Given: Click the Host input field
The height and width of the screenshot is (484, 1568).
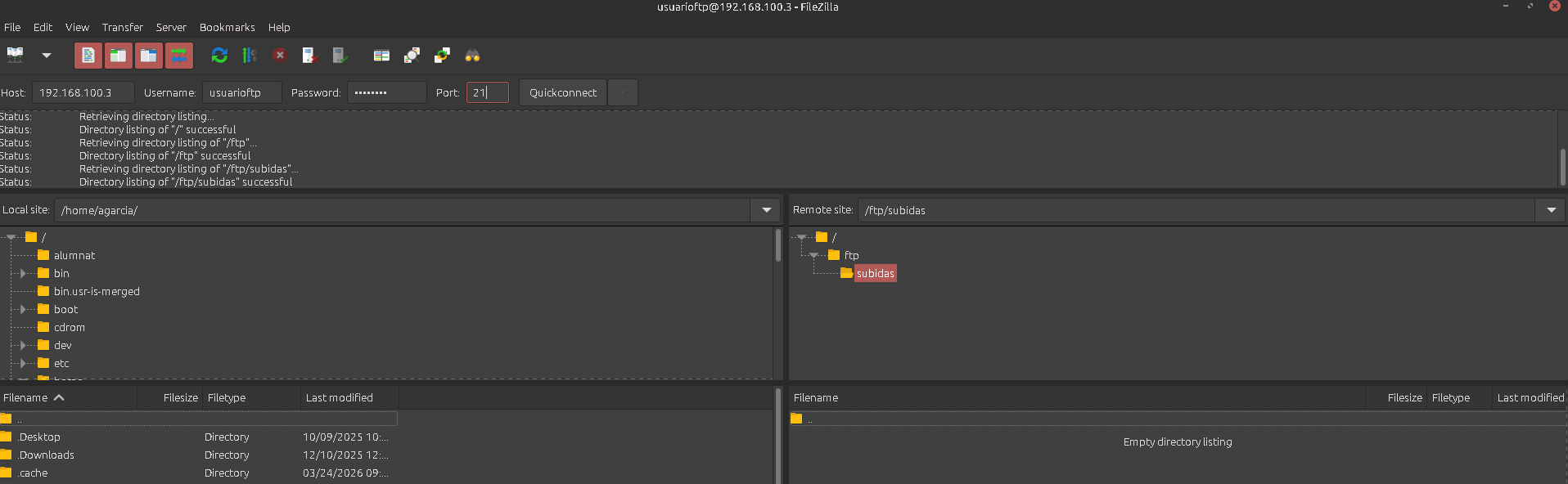Looking at the screenshot, I should click(x=83, y=92).
